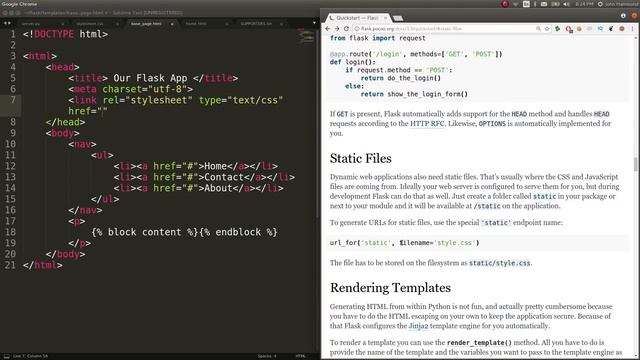Close the home.html tab
The image size is (640, 360).
227,24
